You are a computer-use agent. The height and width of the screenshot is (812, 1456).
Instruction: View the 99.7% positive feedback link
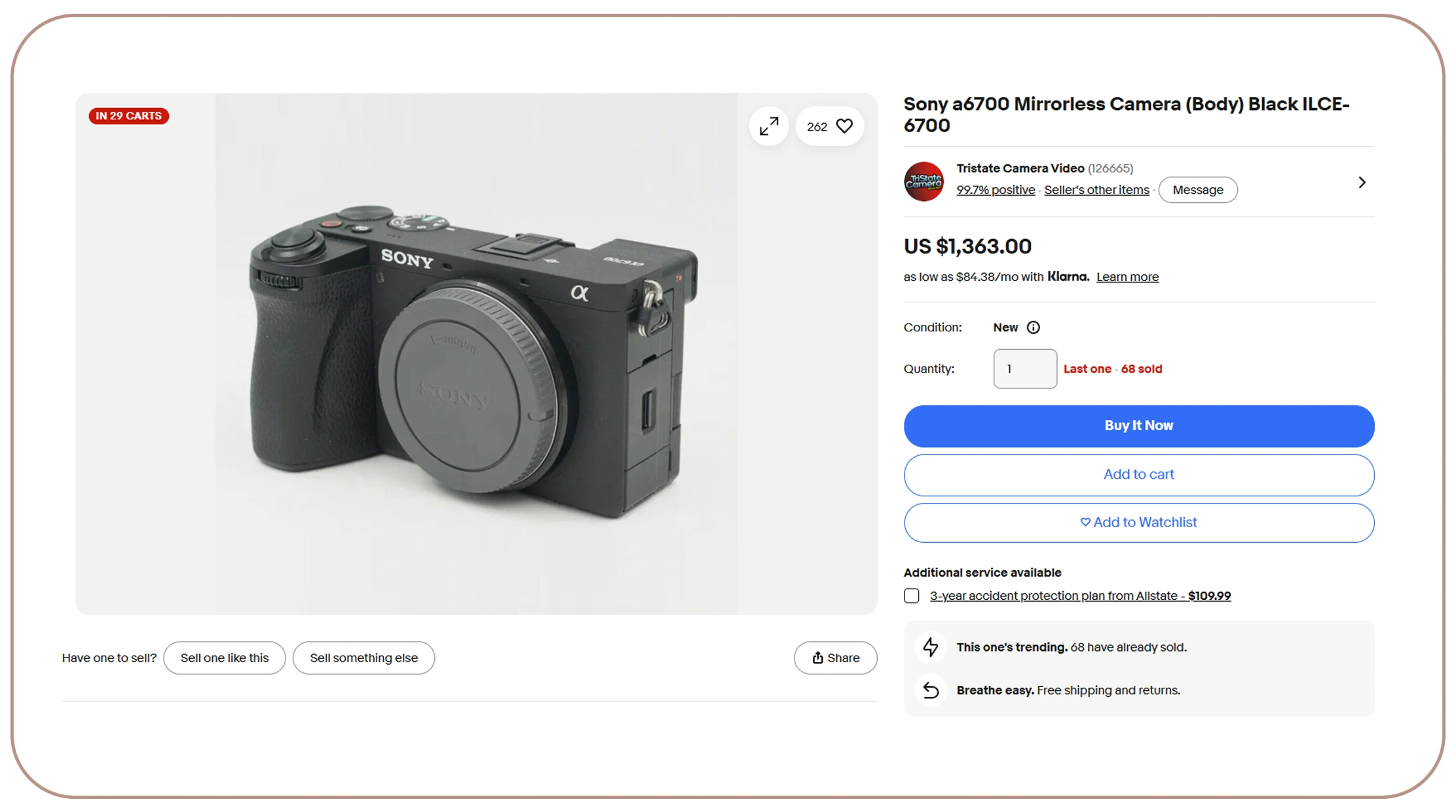[996, 190]
